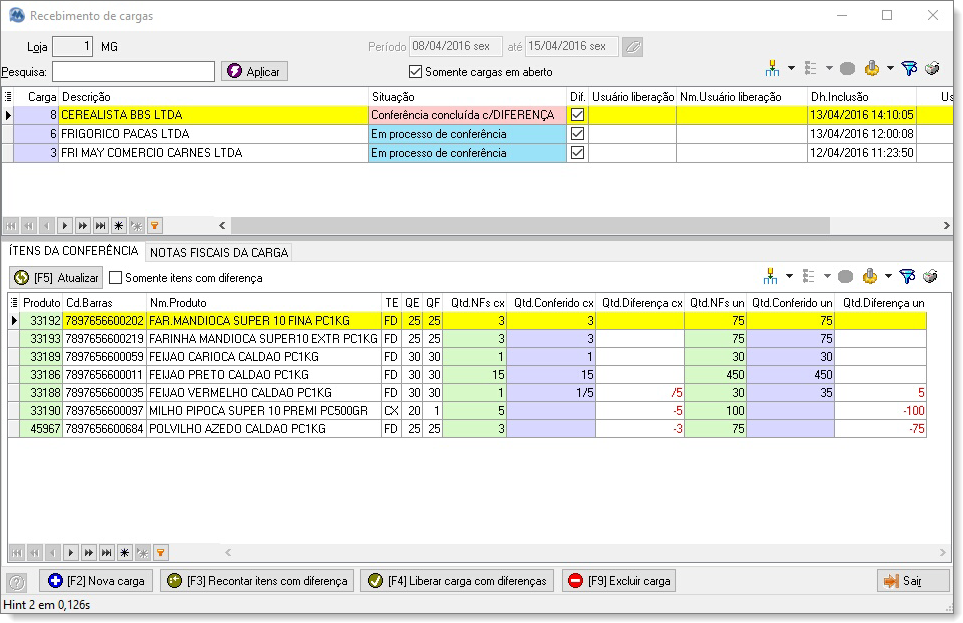This screenshot has width=963, height=623.
Task: Expand arrow next to items grid tree-list icon
Action: 827,276
